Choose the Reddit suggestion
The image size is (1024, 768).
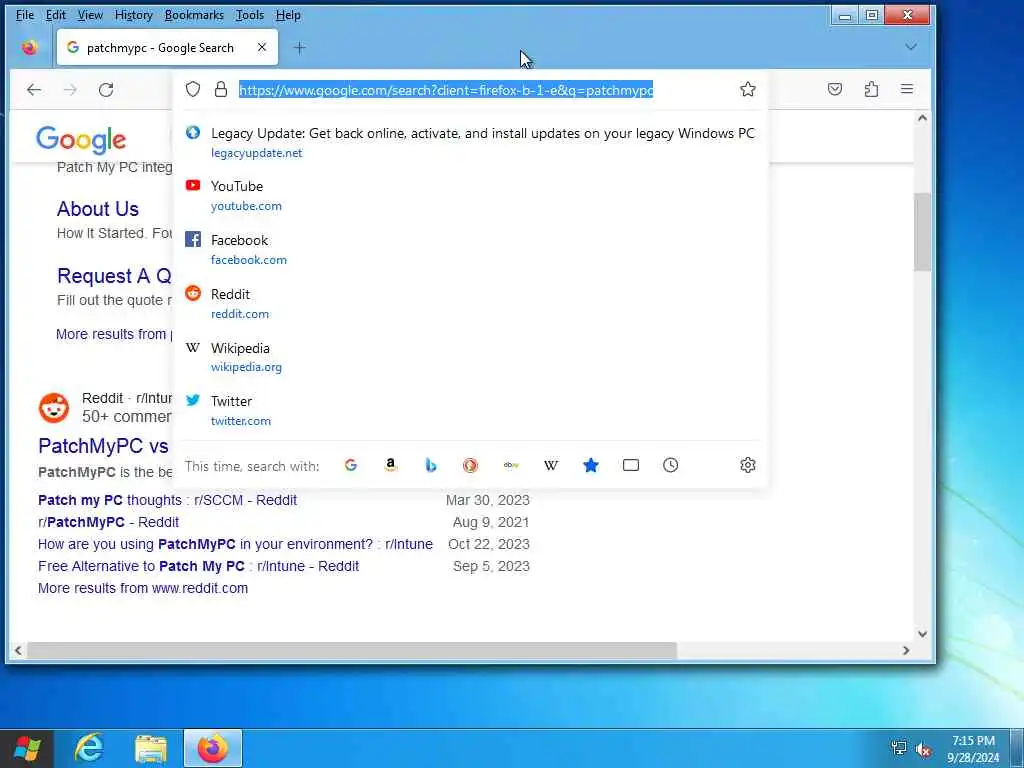tap(470, 304)
